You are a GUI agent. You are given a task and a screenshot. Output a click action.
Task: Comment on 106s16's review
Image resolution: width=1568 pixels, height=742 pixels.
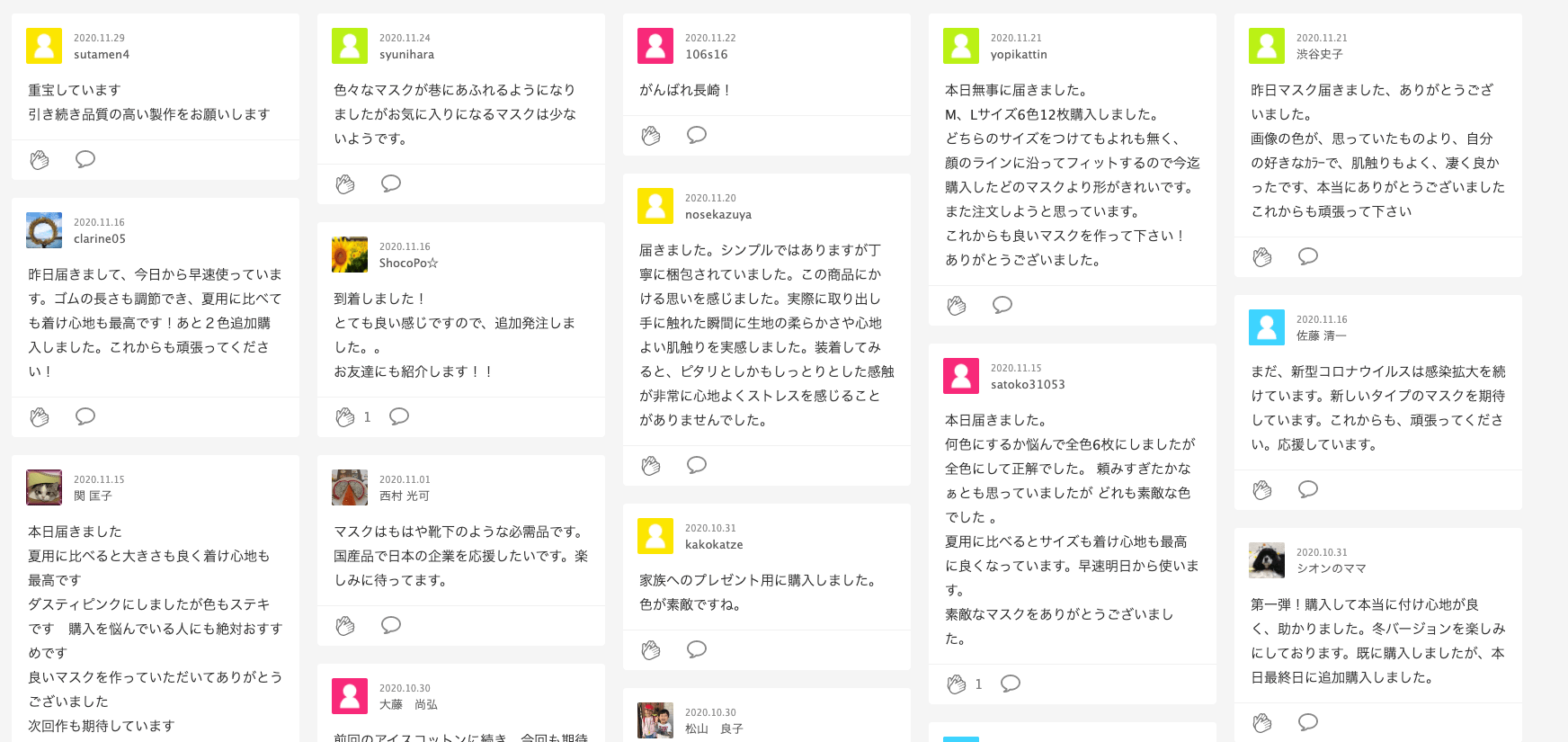[x=697, y=135]
